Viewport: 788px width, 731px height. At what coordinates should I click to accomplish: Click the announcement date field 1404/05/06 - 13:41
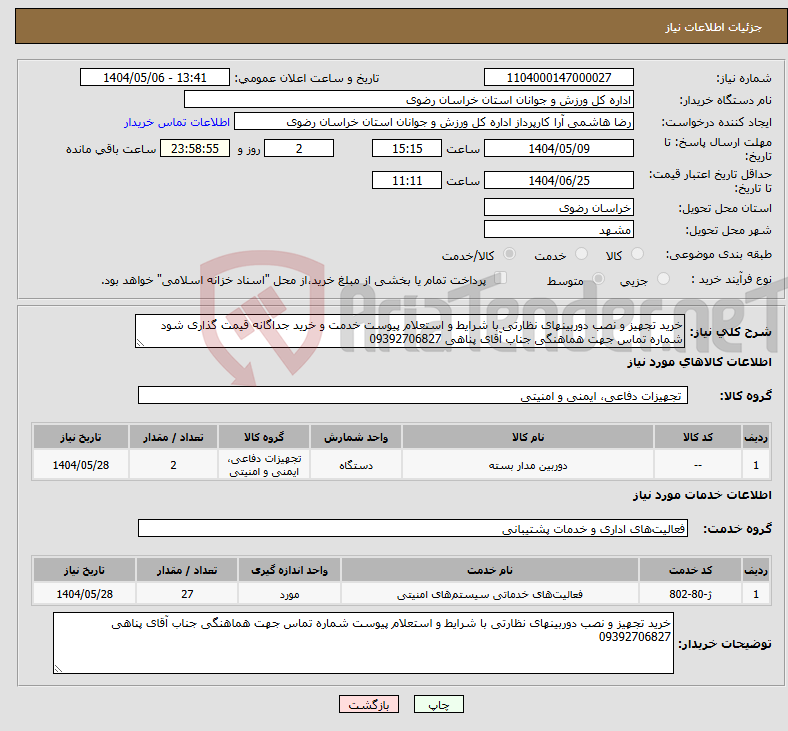tap(155, 77)
